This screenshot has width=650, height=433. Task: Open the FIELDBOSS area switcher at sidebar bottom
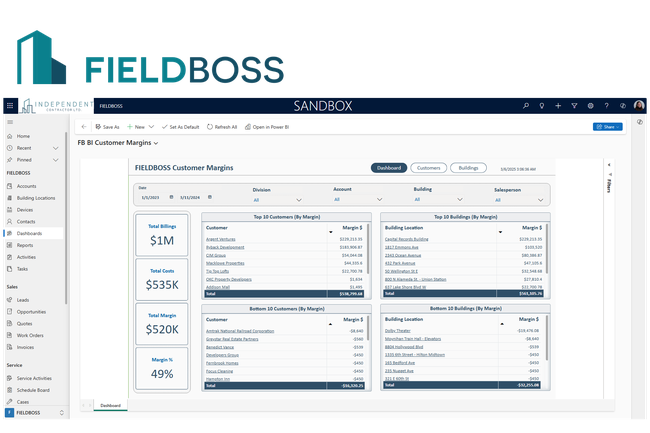tap(35, 413)
